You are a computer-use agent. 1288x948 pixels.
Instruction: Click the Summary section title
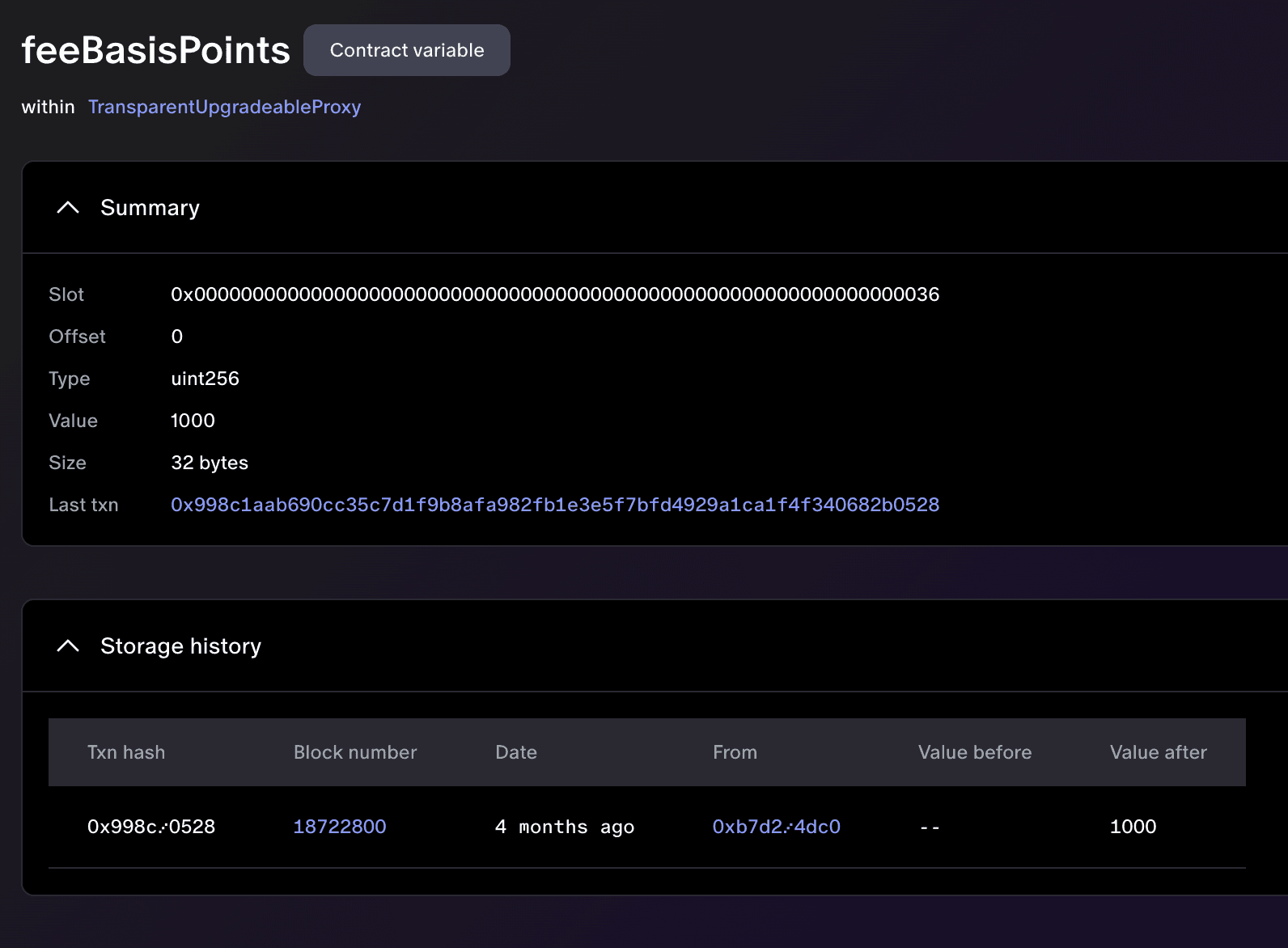[x=150, y=208]
